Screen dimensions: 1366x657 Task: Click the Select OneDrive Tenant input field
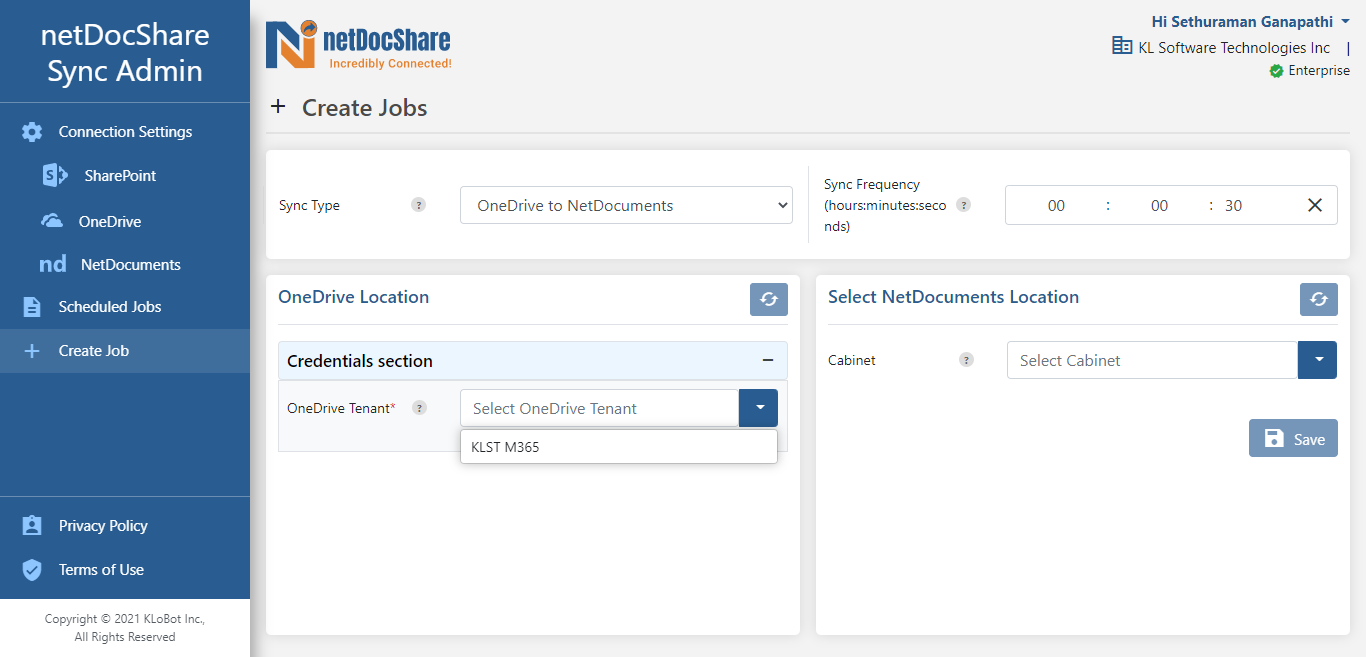click(x=599, y=408)
